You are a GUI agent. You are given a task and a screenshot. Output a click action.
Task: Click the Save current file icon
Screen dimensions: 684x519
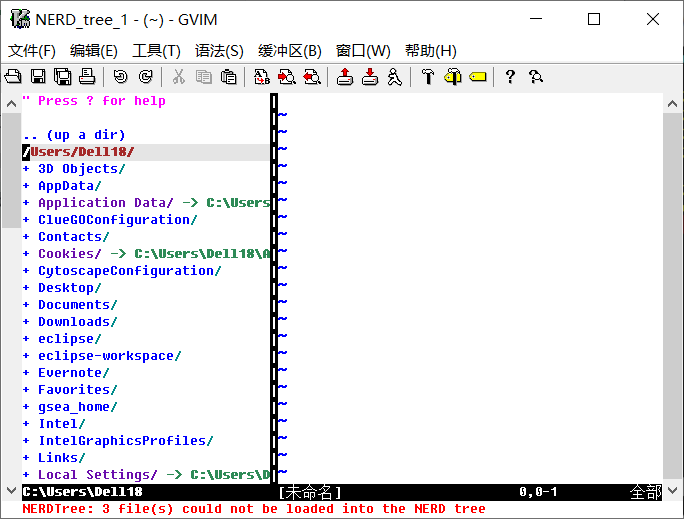[x=38, y=77]
